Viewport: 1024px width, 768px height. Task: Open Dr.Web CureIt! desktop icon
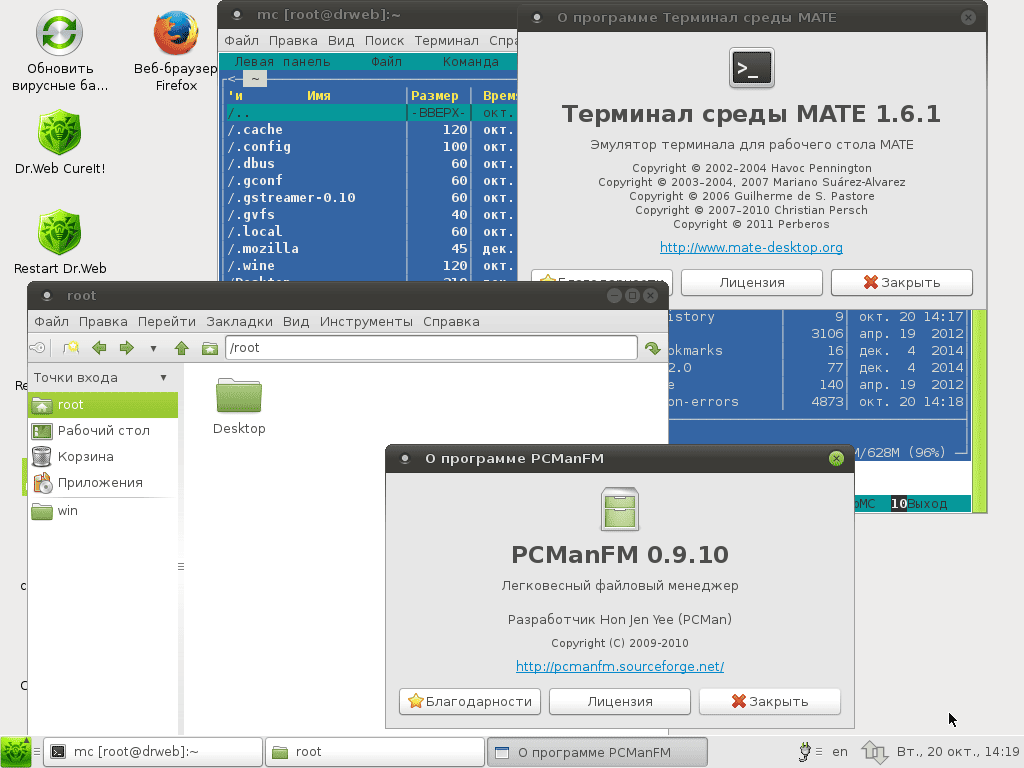(59, 142)
